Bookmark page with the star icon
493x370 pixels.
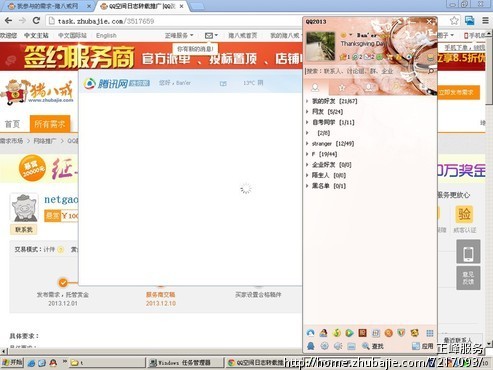pos(454,21)
